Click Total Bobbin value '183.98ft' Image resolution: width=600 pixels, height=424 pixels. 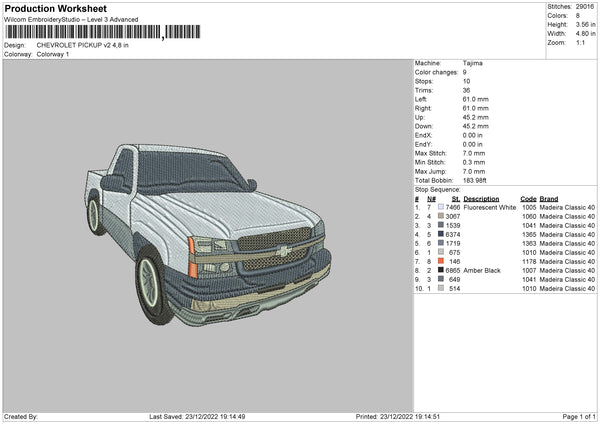[474, 180]
